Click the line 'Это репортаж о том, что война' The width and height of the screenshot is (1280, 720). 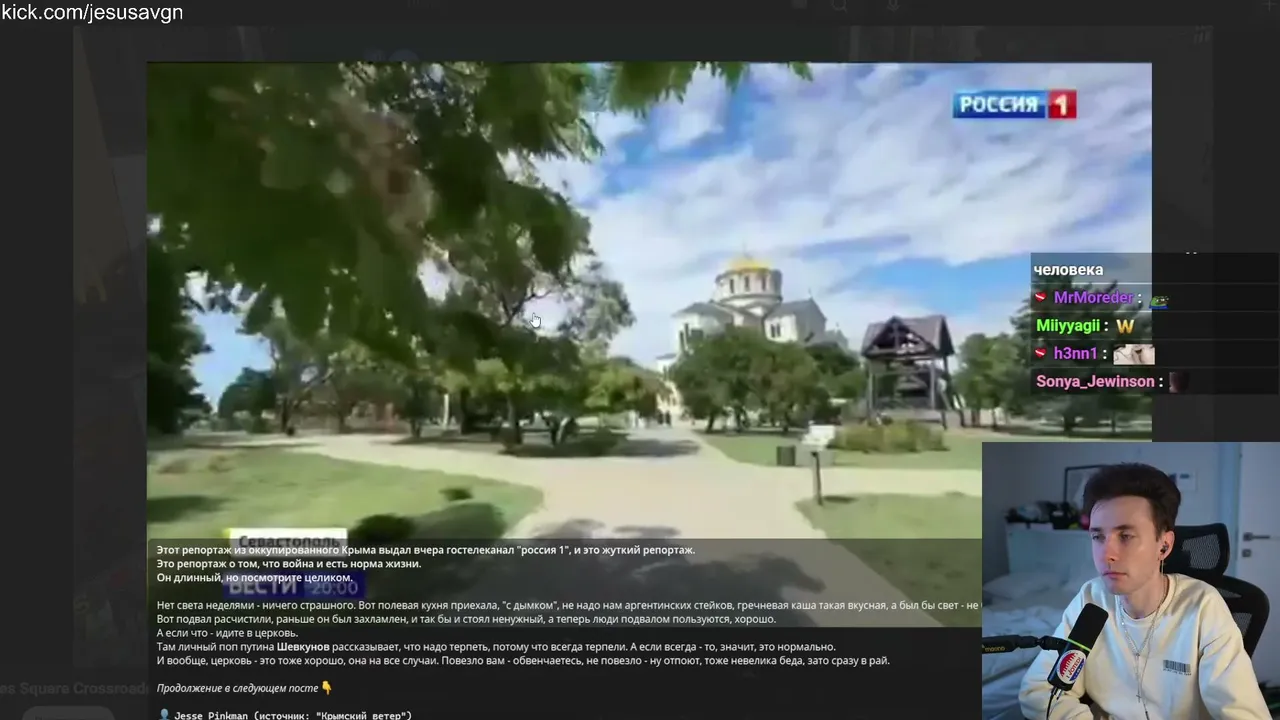coord(289,564)
